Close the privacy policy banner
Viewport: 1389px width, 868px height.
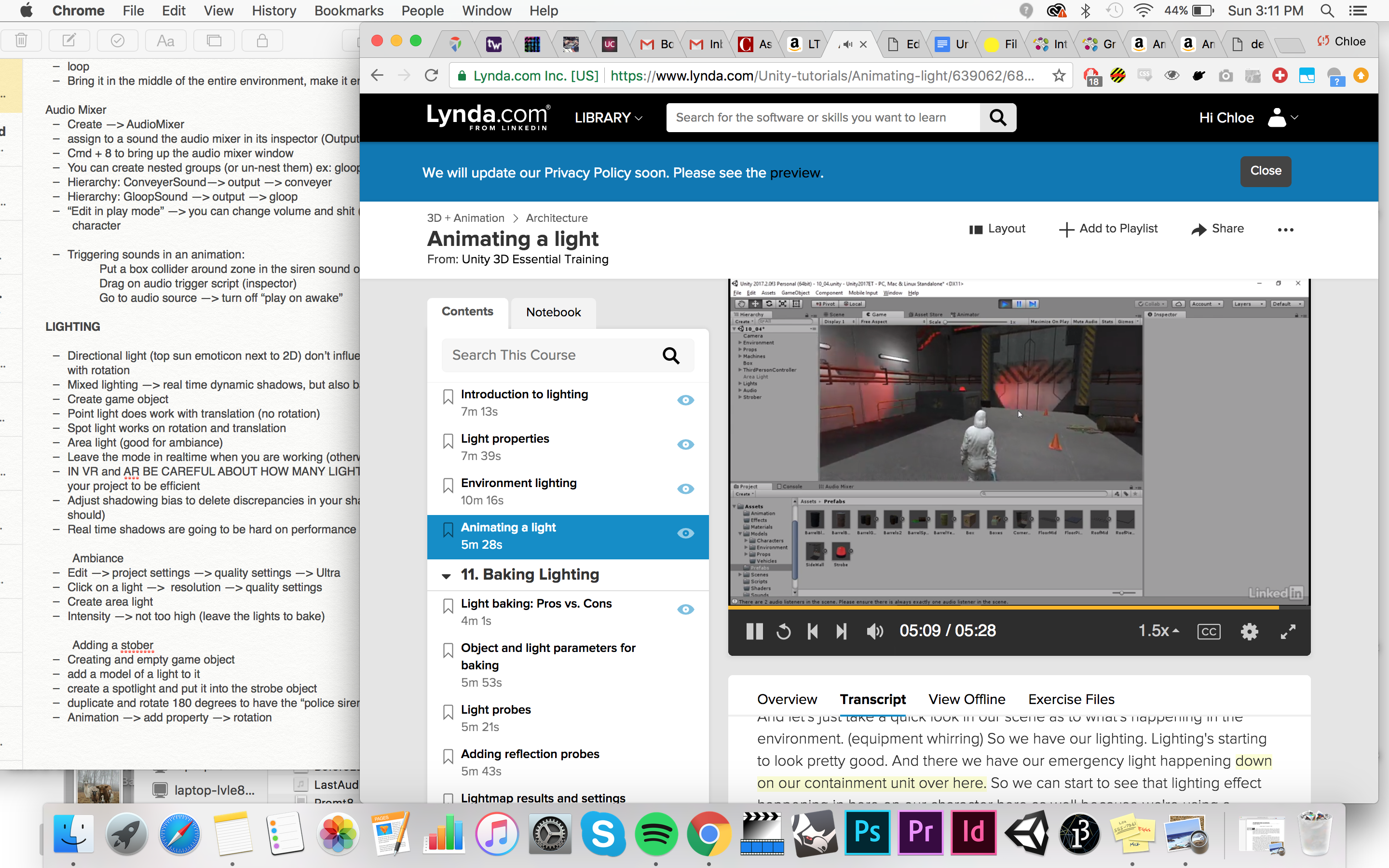point(1266,171)
